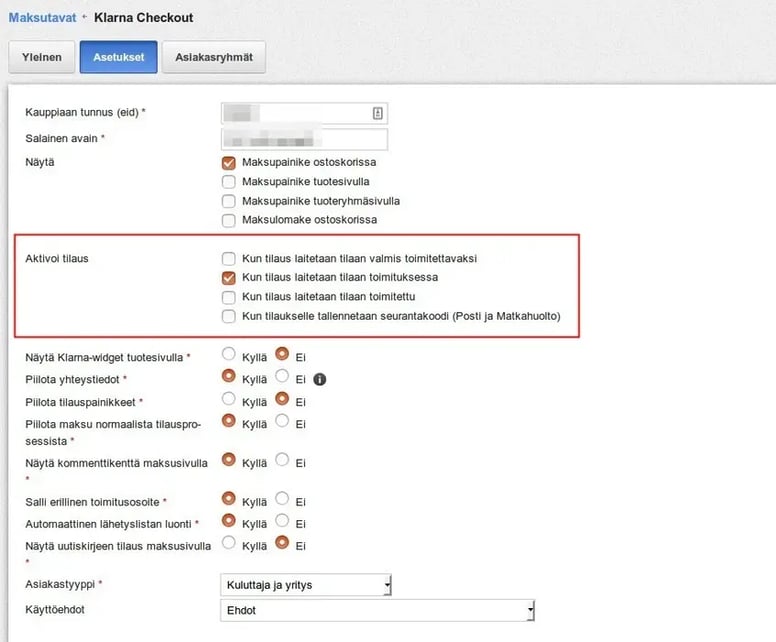Go to Maksutavat breadcrumb link
Screen dimensions: 776x642
point(43,18)
